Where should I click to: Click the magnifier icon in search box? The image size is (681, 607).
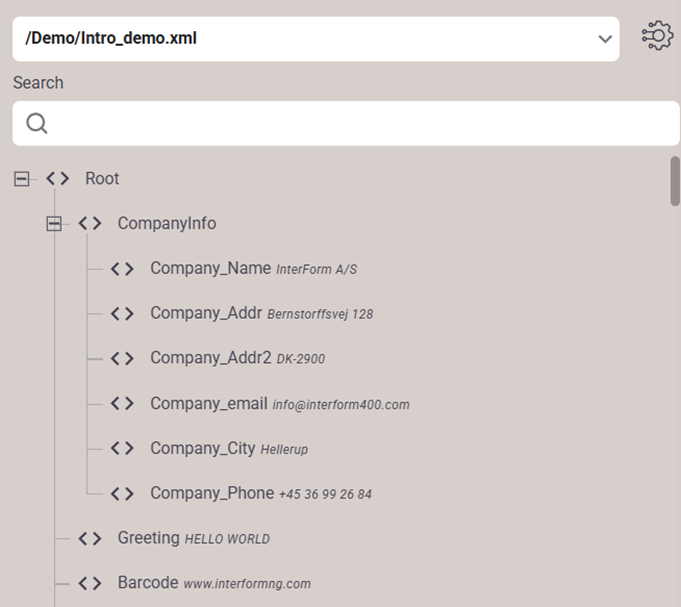click(37, 123)
